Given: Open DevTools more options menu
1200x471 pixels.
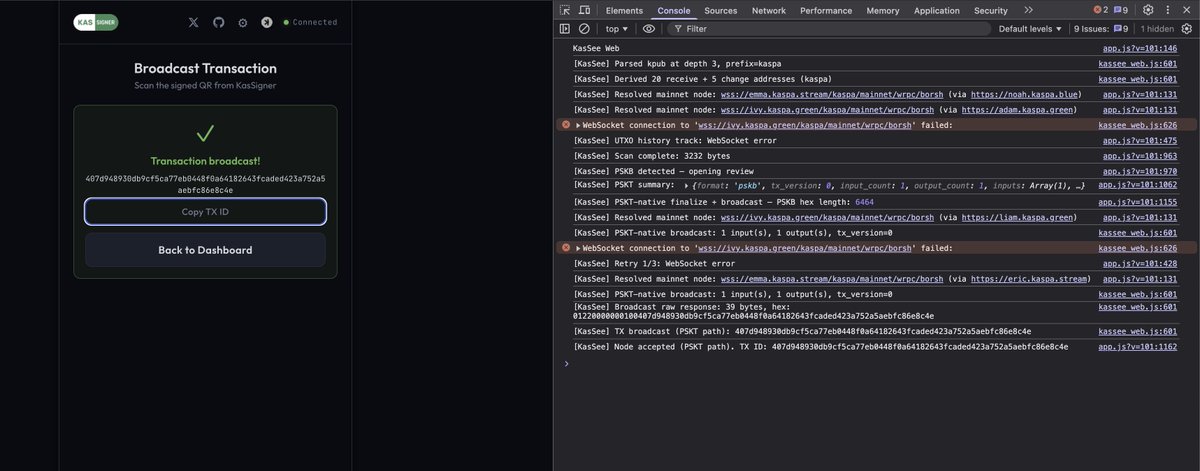Looking at the screenshot, I should coord(1168,10).
